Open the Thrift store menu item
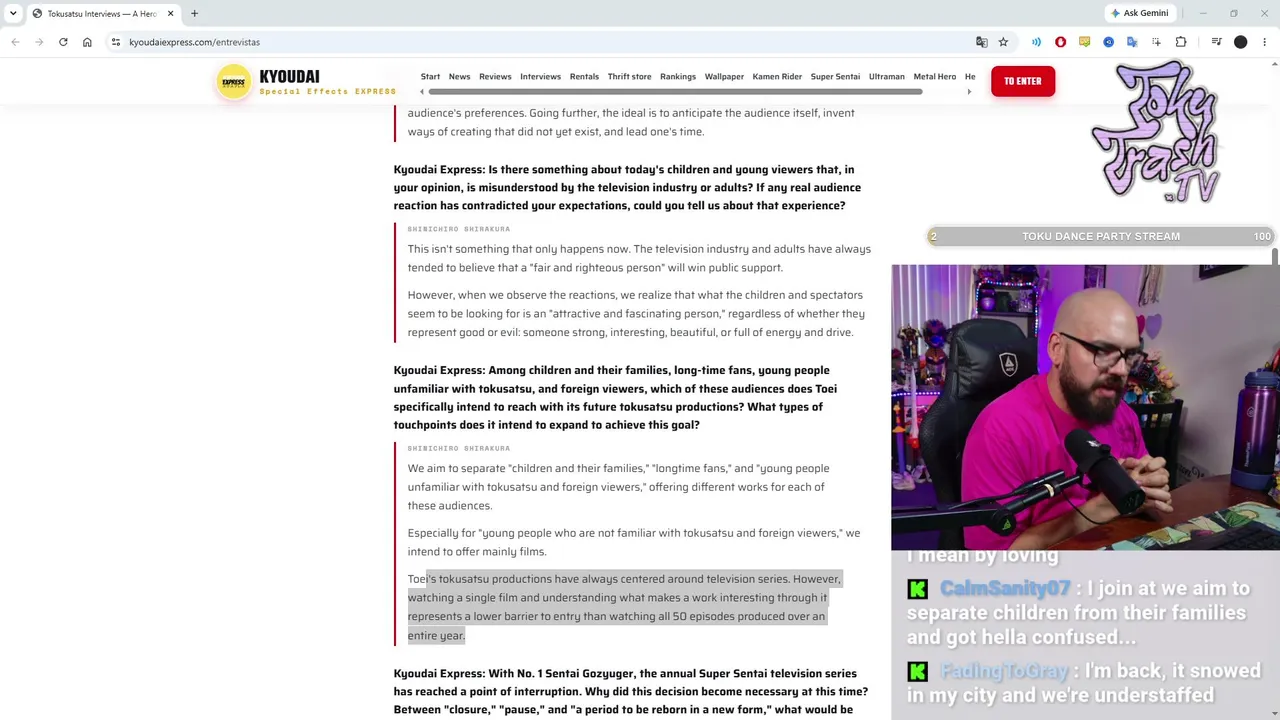Viewport: 1280px width, 720px height. [x=629, y=76]
